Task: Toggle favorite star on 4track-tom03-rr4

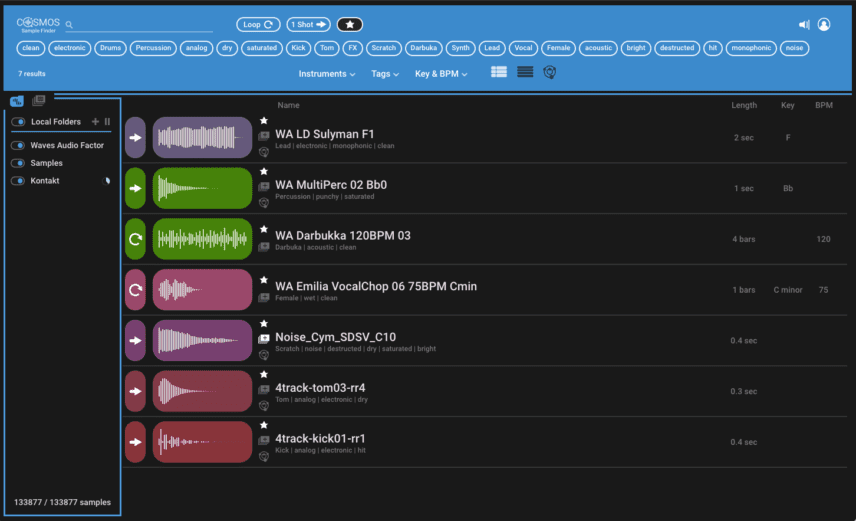Action: point(264,375)
